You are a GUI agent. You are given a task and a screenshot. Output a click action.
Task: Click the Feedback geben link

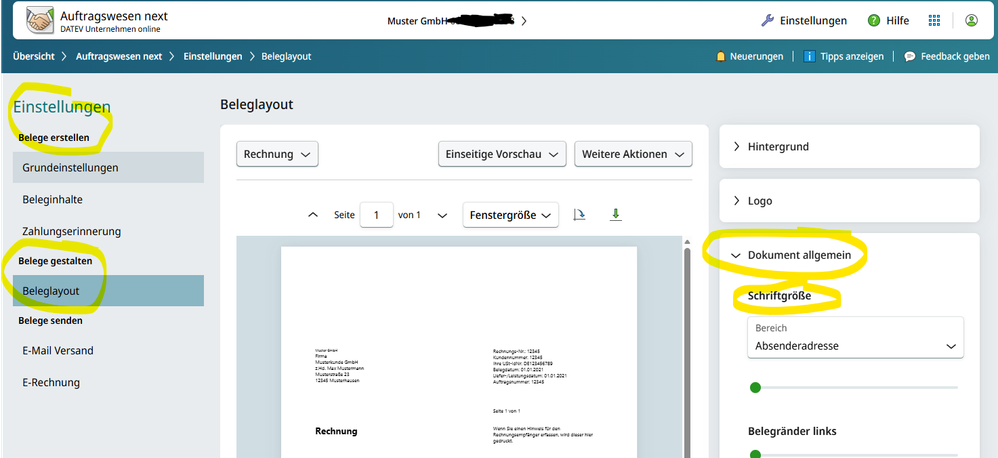(x=955, y=57)
